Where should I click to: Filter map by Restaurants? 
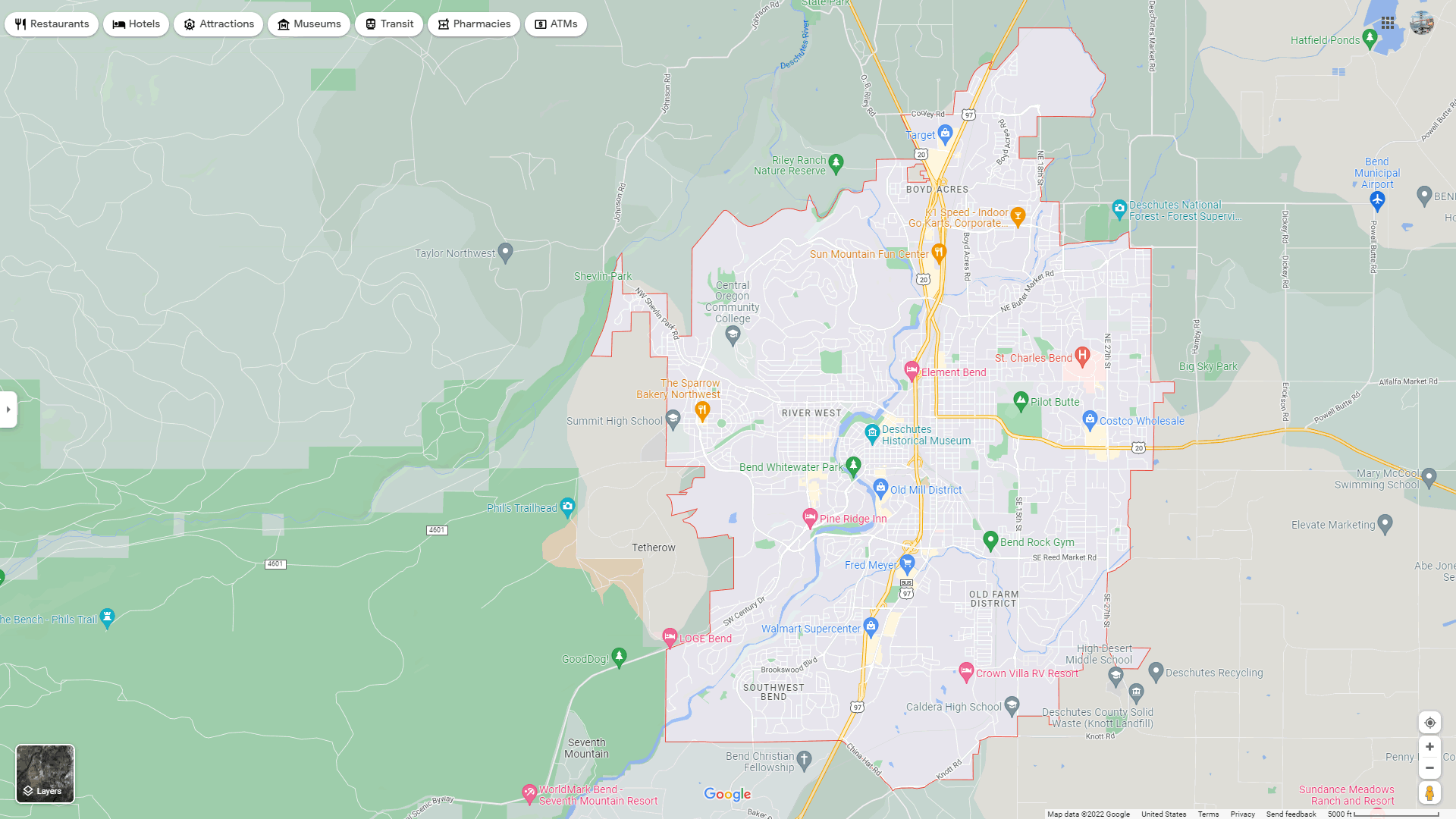[52, 24]
